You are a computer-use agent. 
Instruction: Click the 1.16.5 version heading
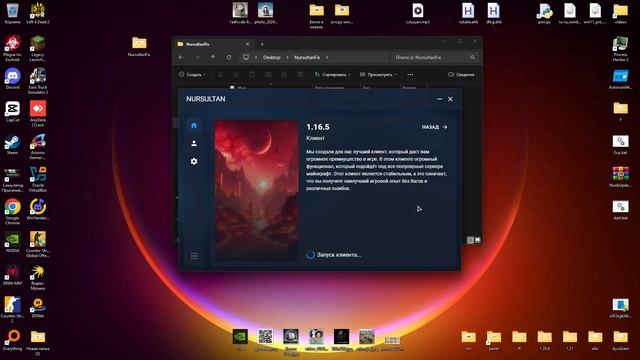coord(318,127)
